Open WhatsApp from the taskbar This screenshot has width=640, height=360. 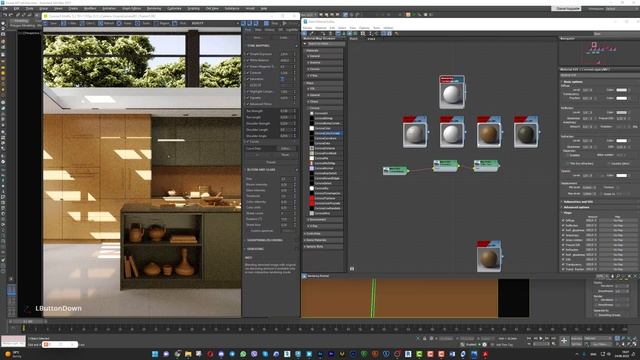tap(243, 354)
